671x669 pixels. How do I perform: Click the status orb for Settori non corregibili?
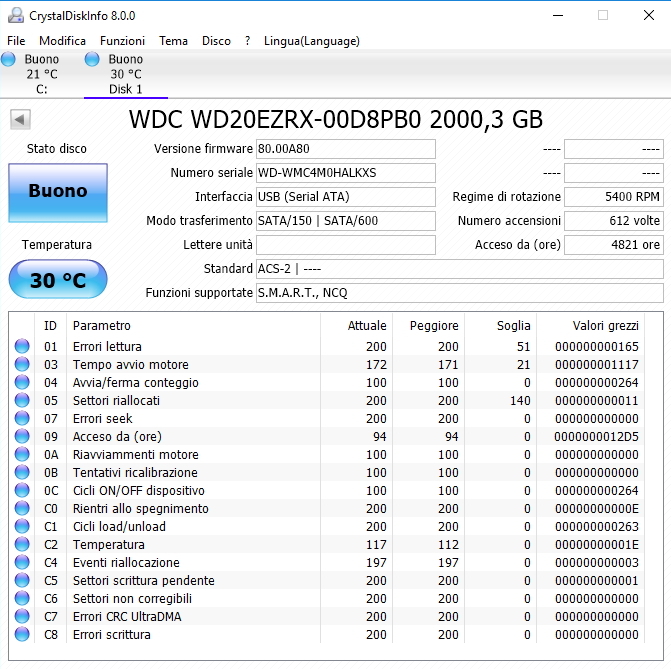click(x=22, y=598)
